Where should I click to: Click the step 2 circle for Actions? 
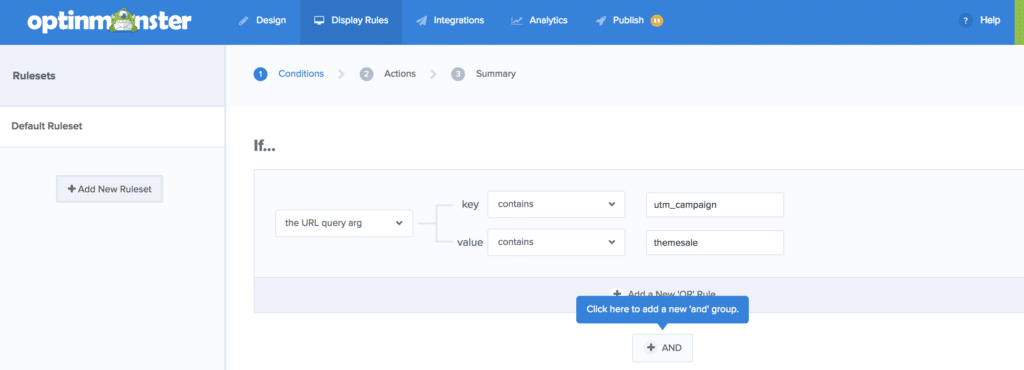tap(366, 74)
